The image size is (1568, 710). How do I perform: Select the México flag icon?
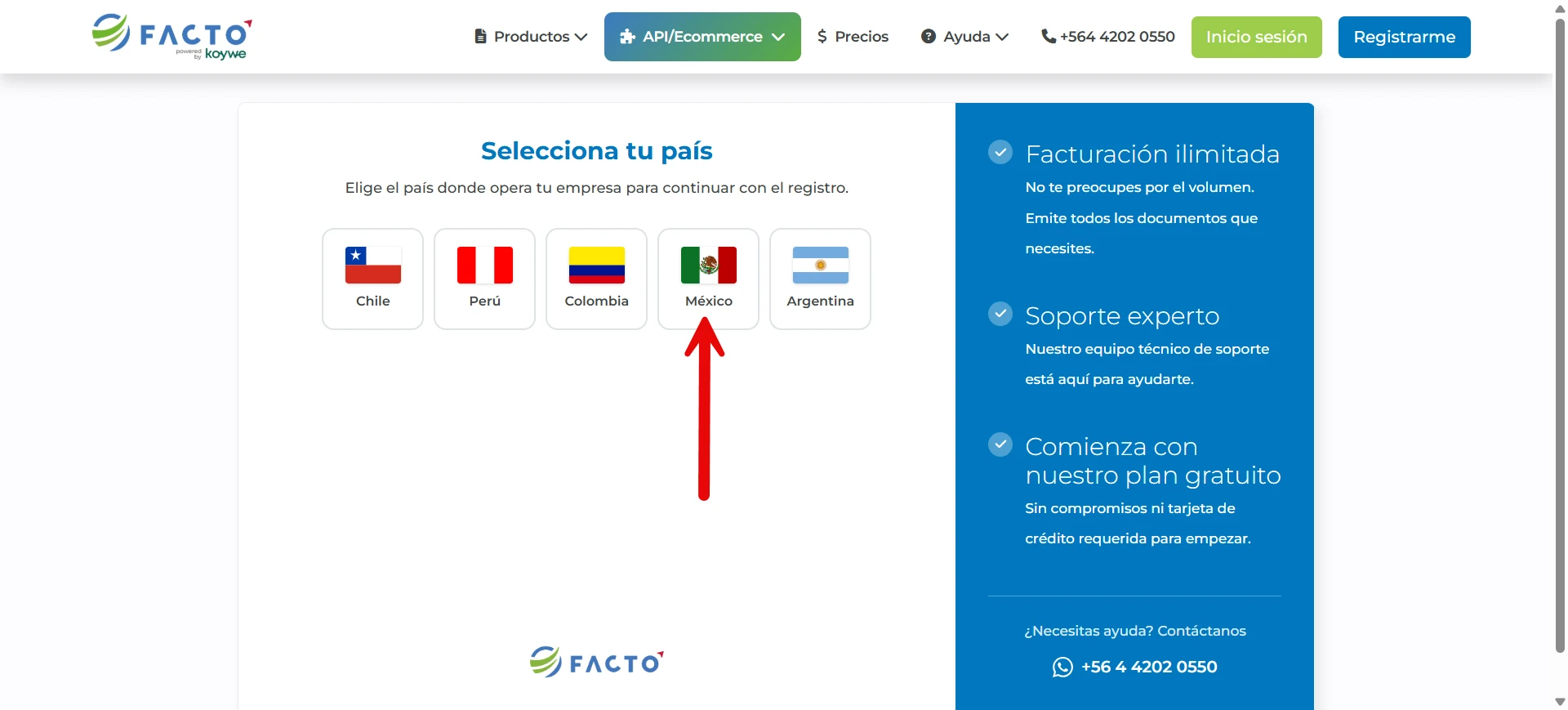tap(709, 265)
